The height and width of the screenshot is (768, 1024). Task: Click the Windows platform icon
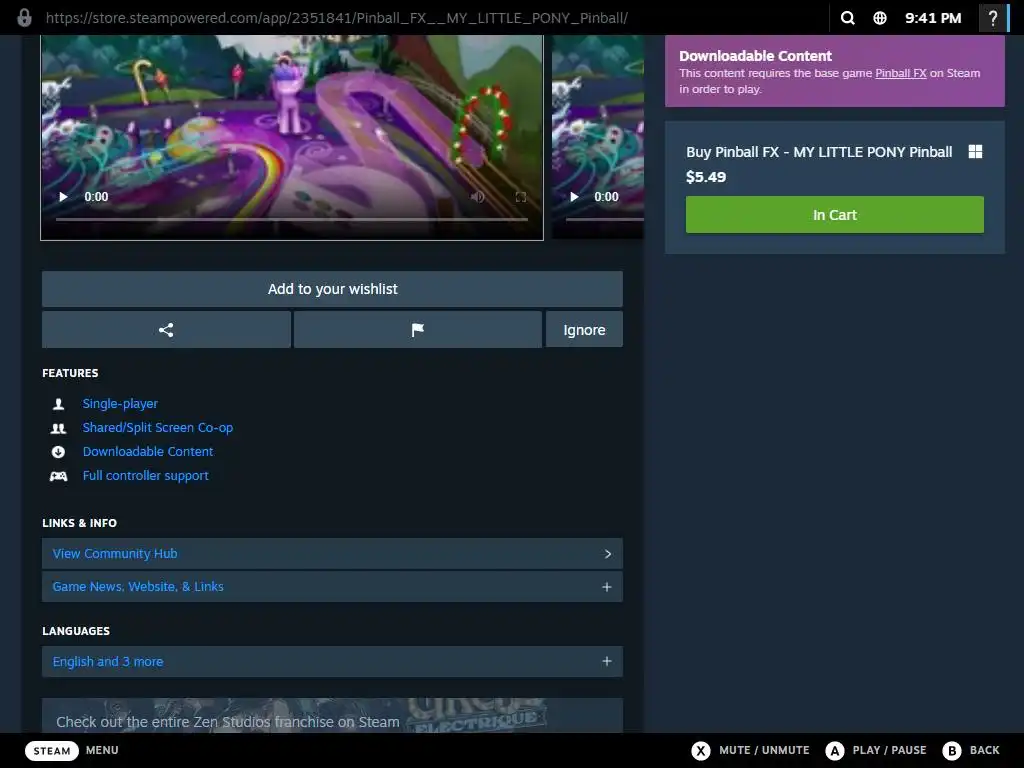pos(975,152)
